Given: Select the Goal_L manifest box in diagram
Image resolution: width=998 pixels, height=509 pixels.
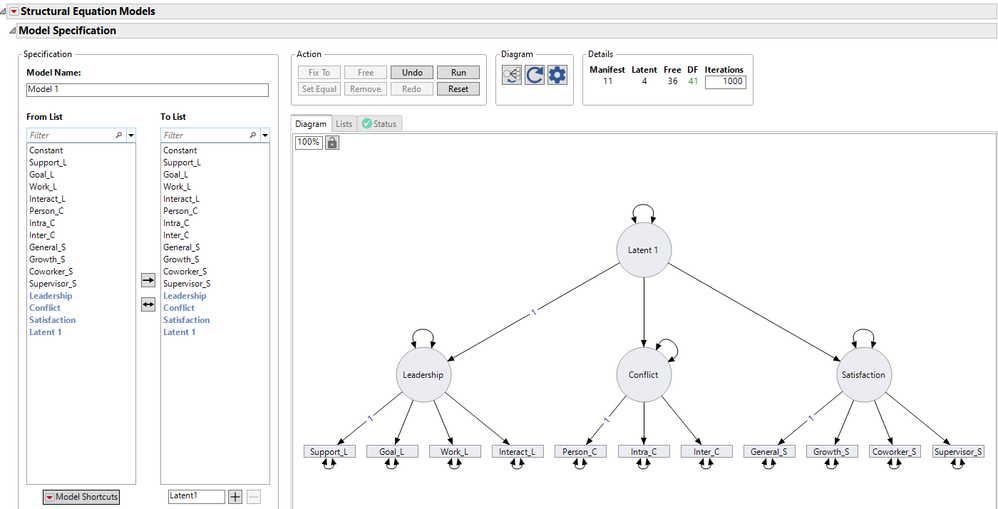Looking at the screenshot, I should pyautogui.click(x=392, y=452).
